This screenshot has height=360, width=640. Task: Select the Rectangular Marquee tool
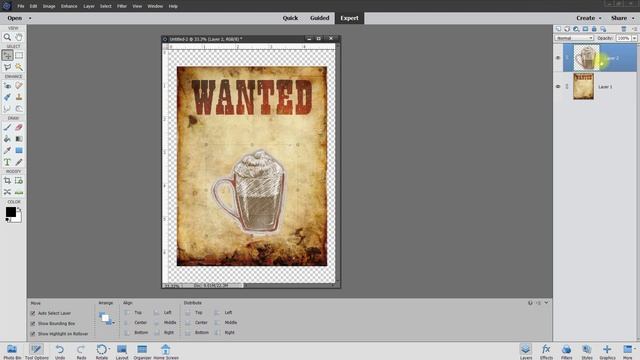pos(19,55)
